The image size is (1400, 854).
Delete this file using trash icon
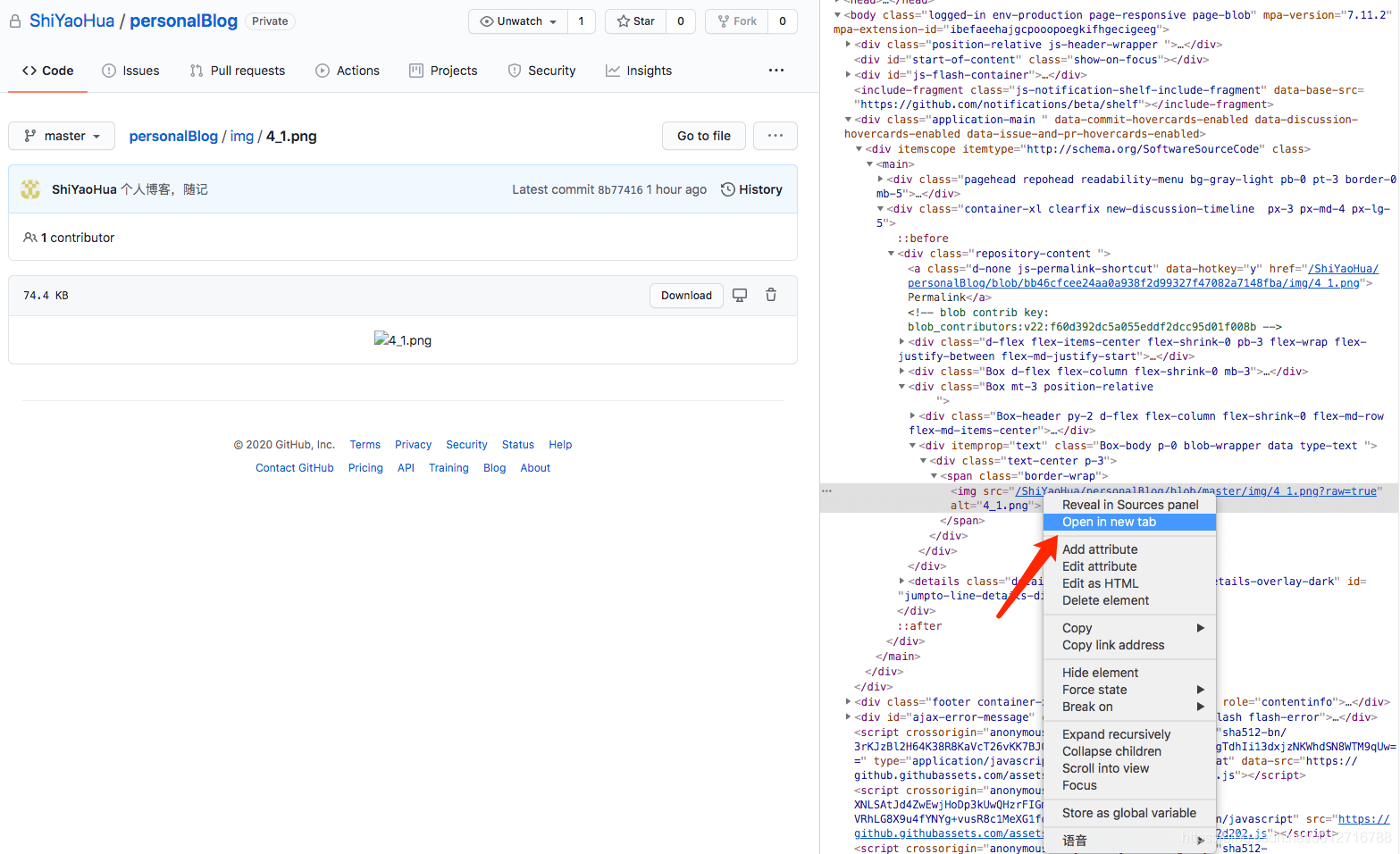(771, 296)
